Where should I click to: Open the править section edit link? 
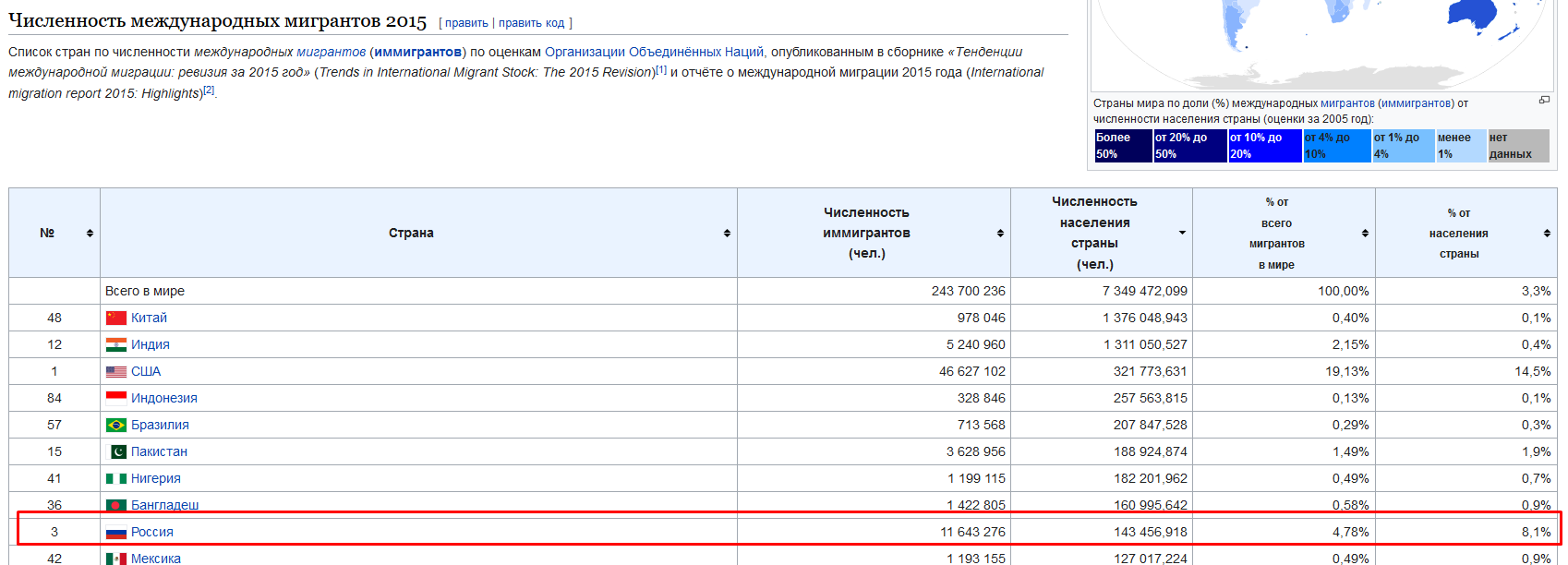pyautogui.click(x=466, y=23)
